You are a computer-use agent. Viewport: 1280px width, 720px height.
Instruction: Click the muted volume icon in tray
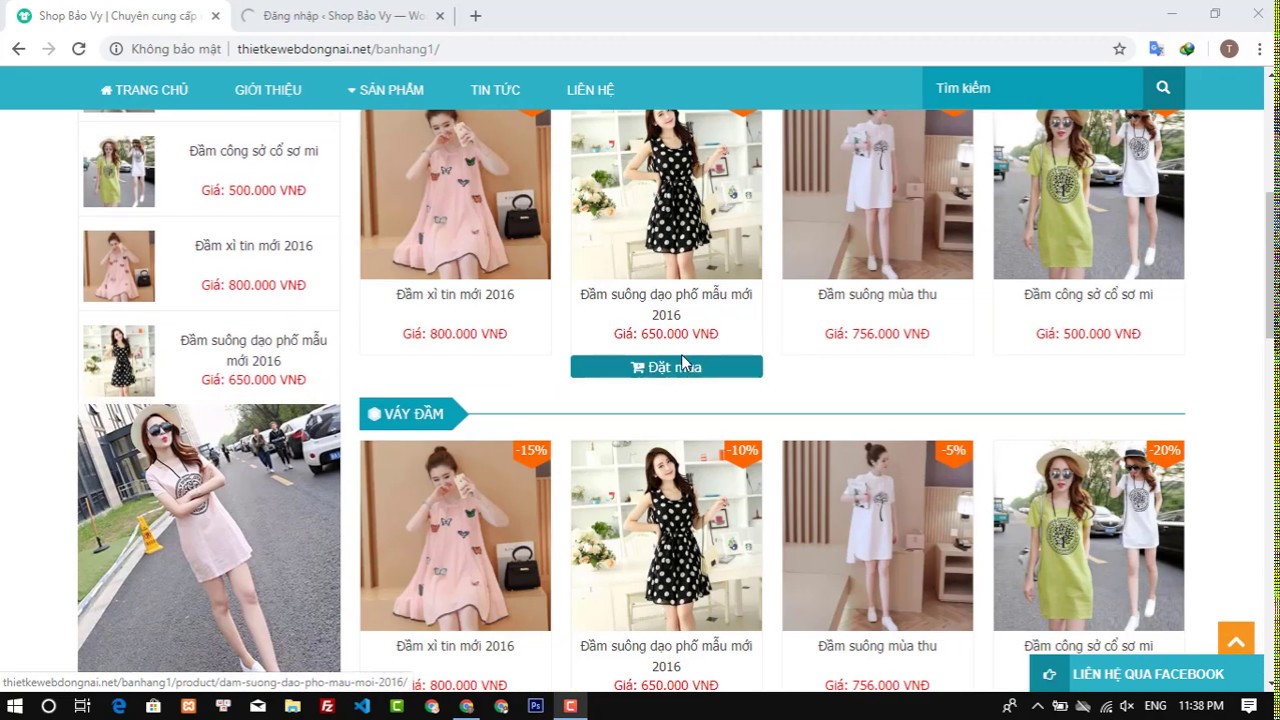(x=1128, y=706)
